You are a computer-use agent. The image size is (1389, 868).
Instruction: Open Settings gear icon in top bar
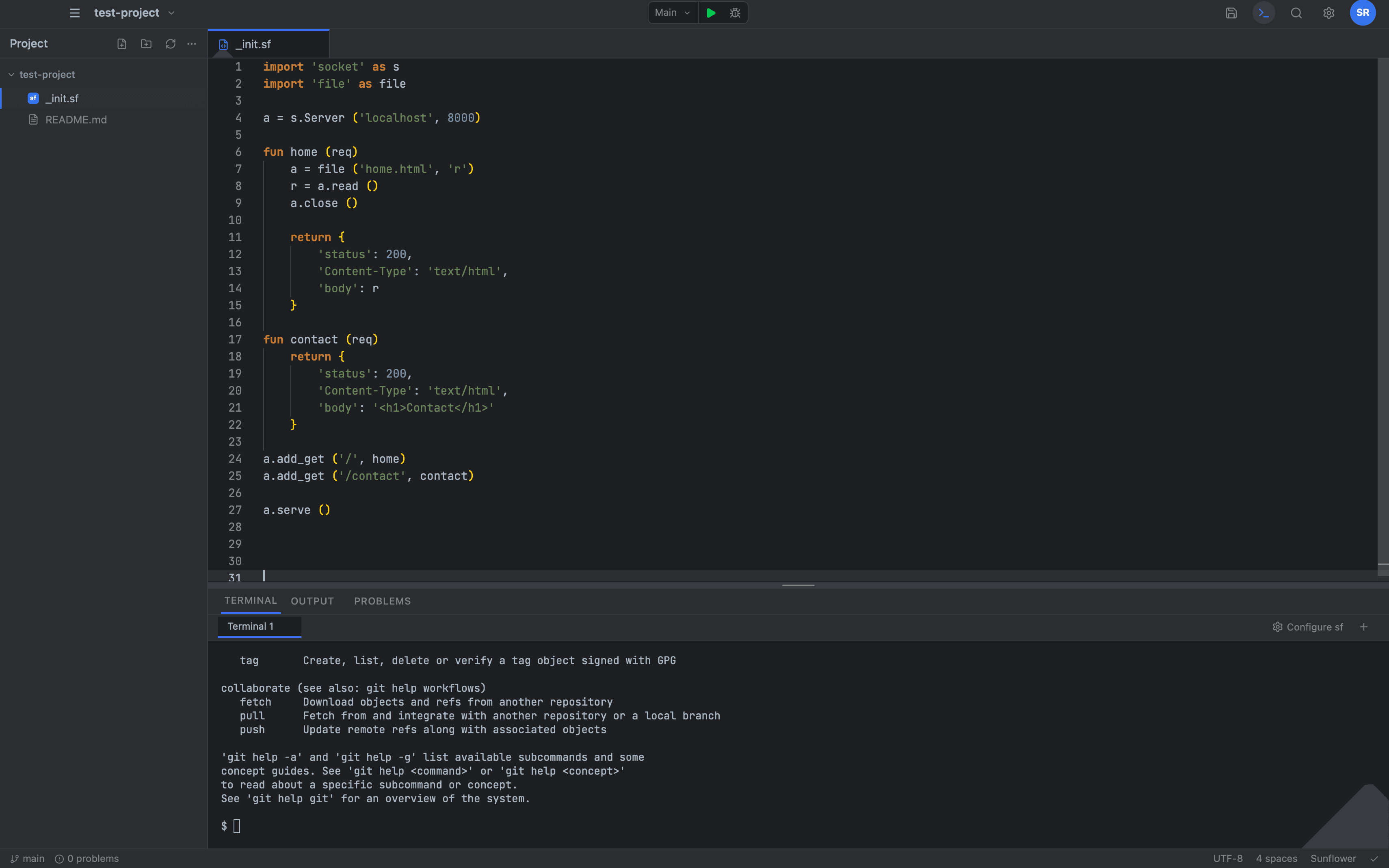[1329, 13]
